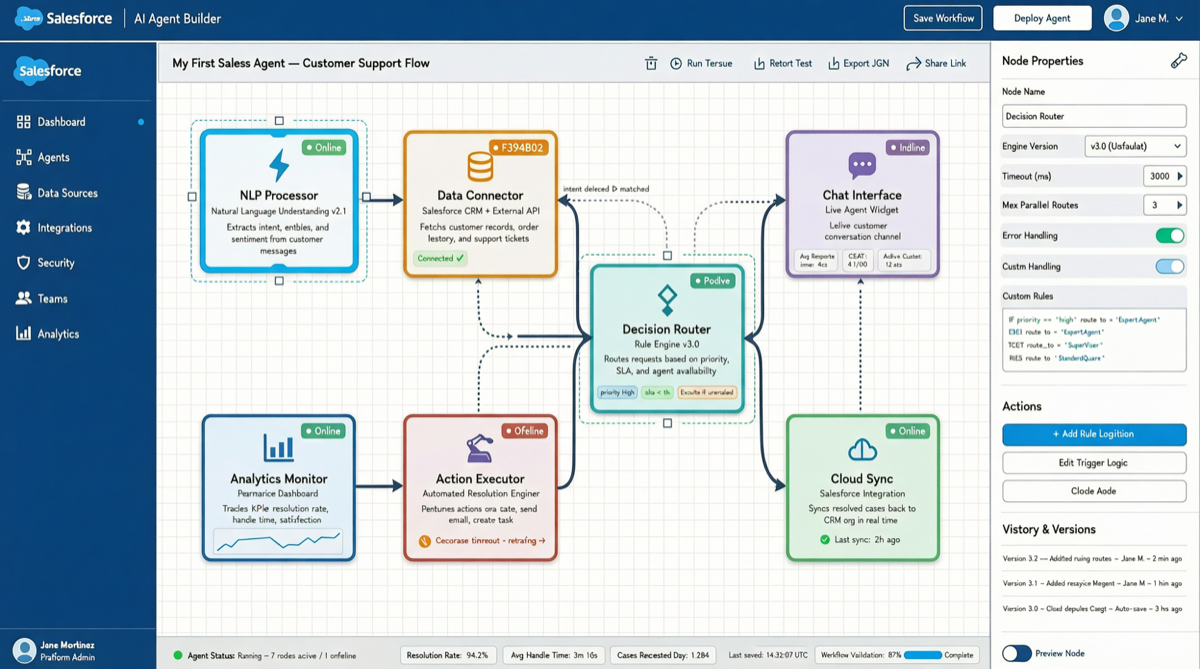Click the Edit Trigger Logic button
Image resolution: width=1200 pixels, height=669 pixels.
point(1094,463)
